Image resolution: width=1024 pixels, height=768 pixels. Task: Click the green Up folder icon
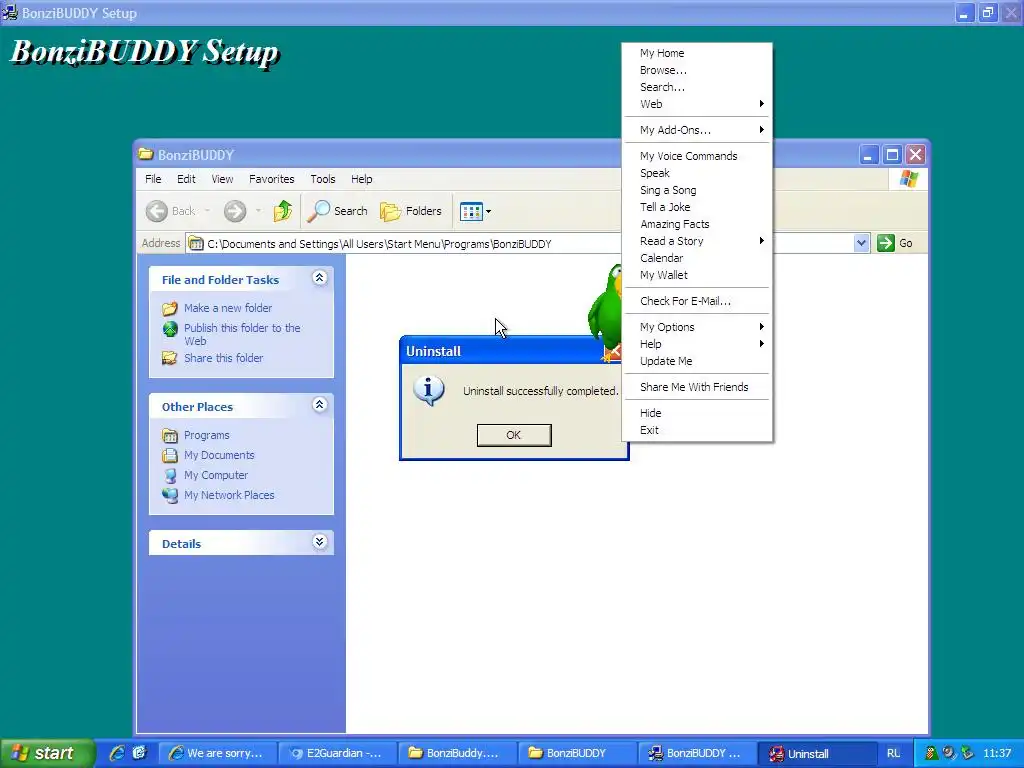(283, 211)
